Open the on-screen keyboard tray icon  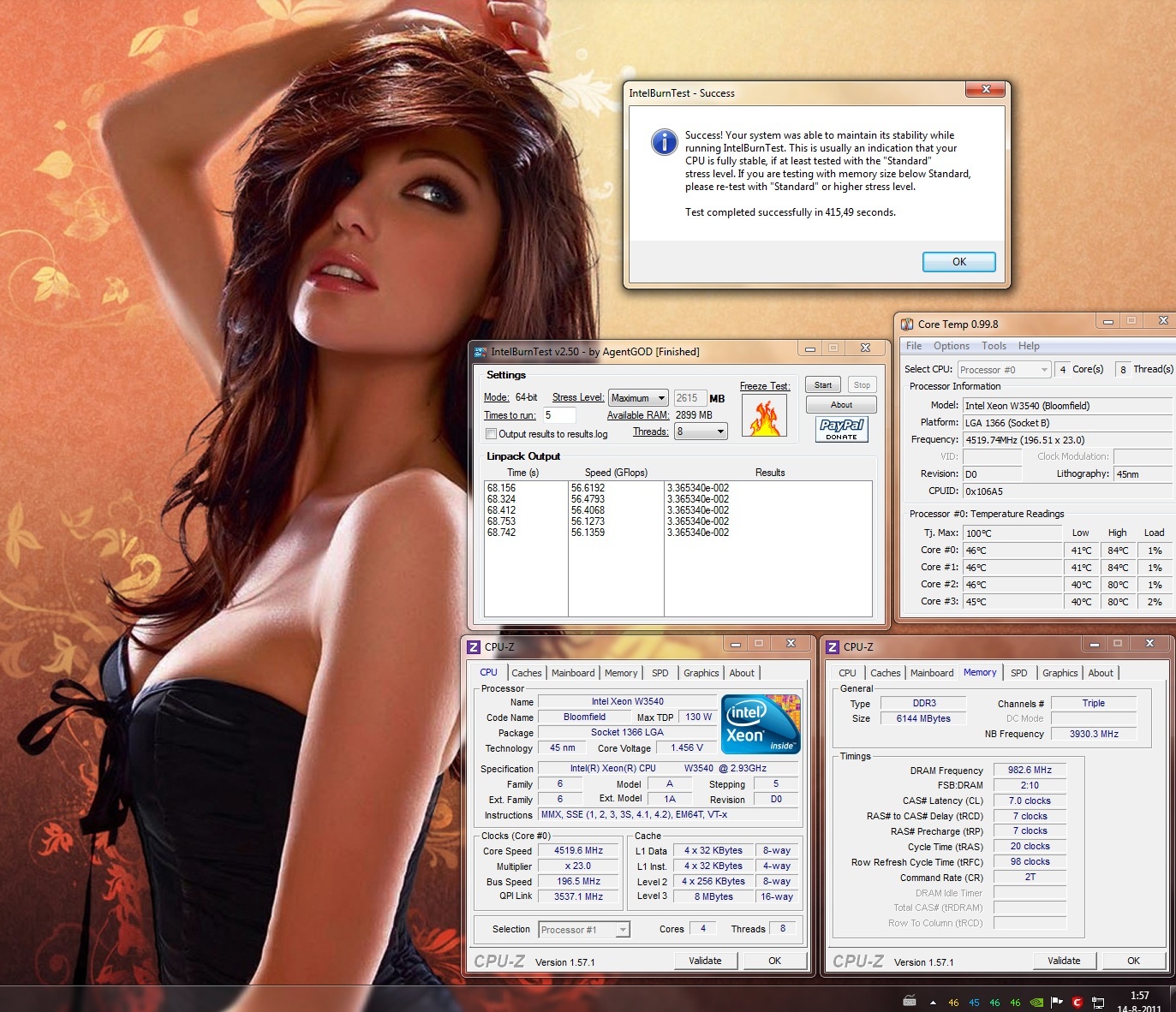910,1001
